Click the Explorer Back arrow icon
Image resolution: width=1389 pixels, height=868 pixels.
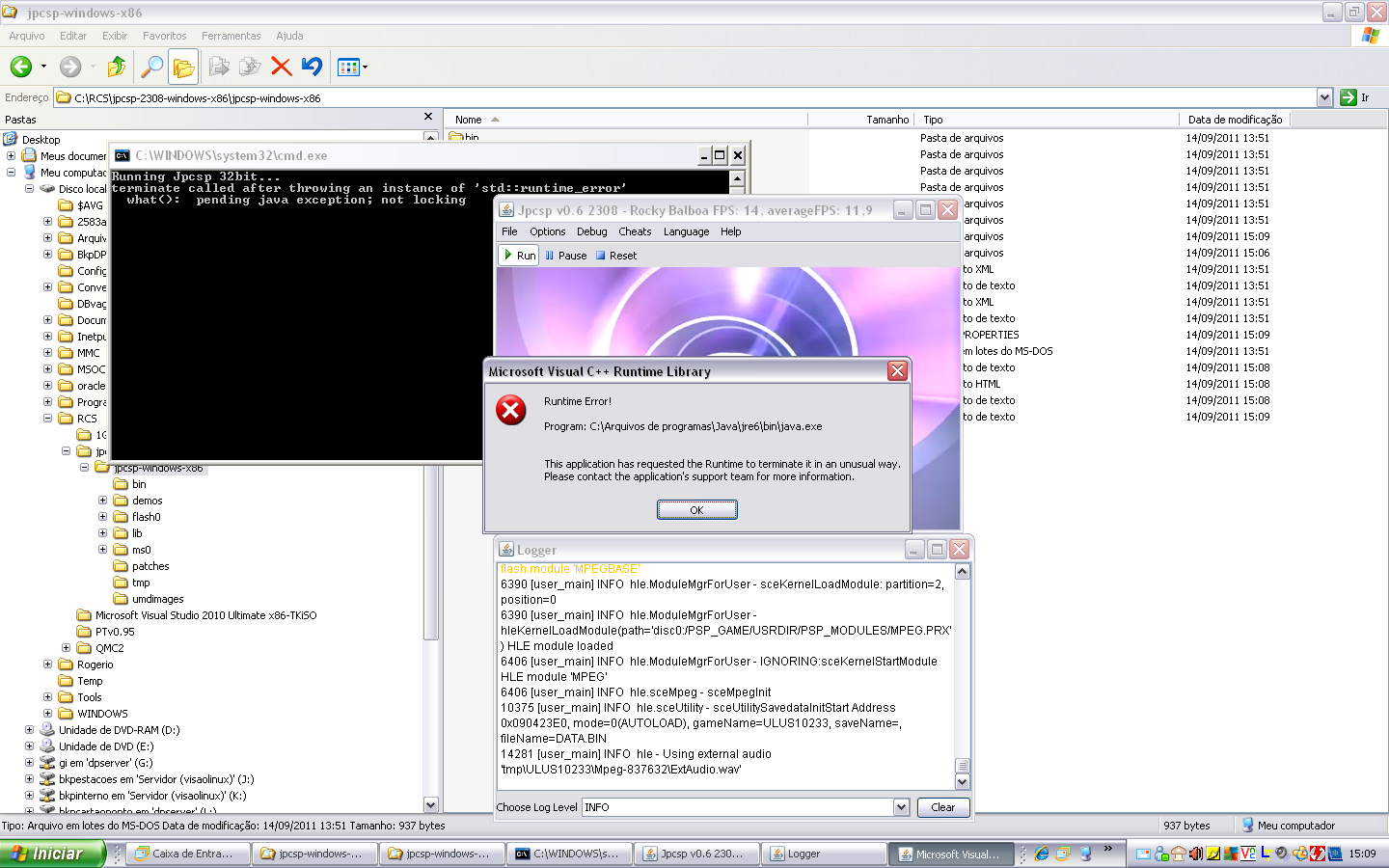(21, 67)
